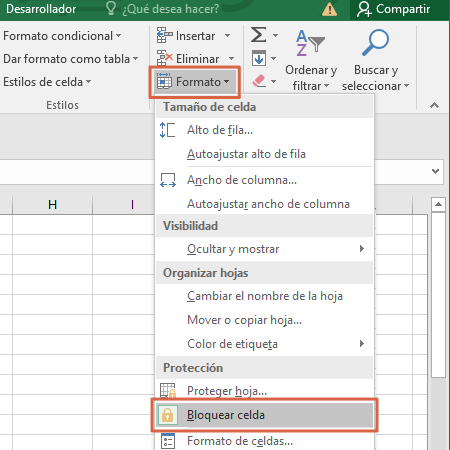The image size is (450, 450).
Task: Expand the Clear eraser dropdown arrow
Action: [274, 81]
